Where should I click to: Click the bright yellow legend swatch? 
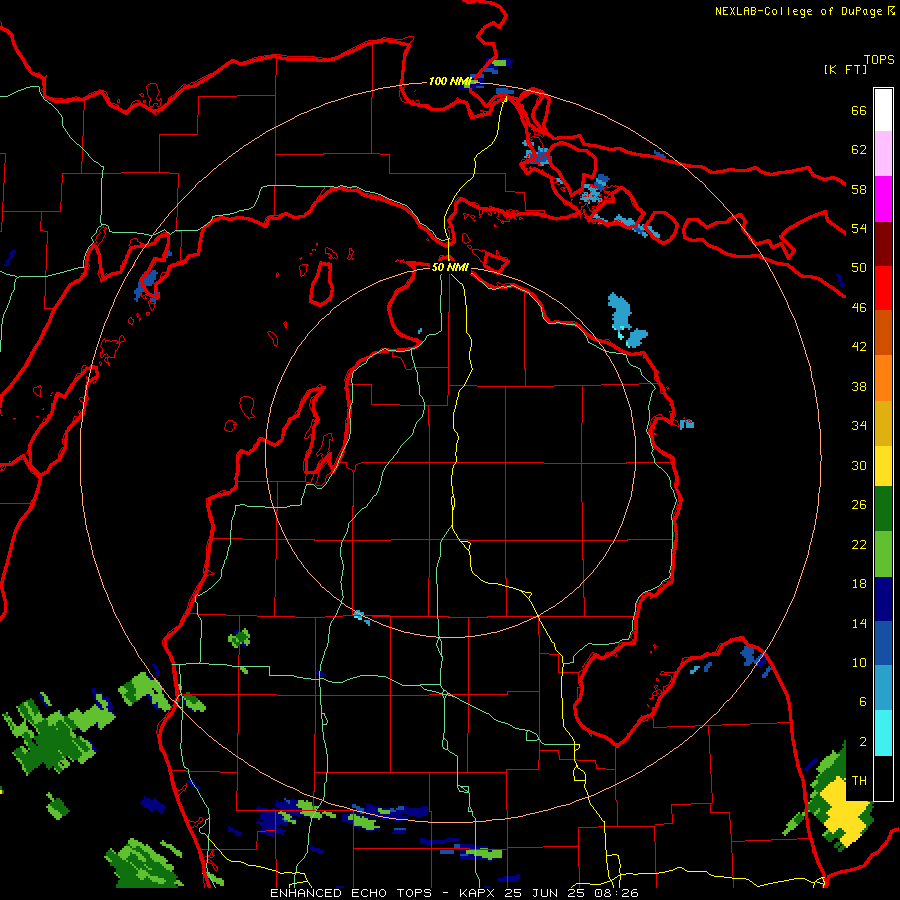point(883,466)
